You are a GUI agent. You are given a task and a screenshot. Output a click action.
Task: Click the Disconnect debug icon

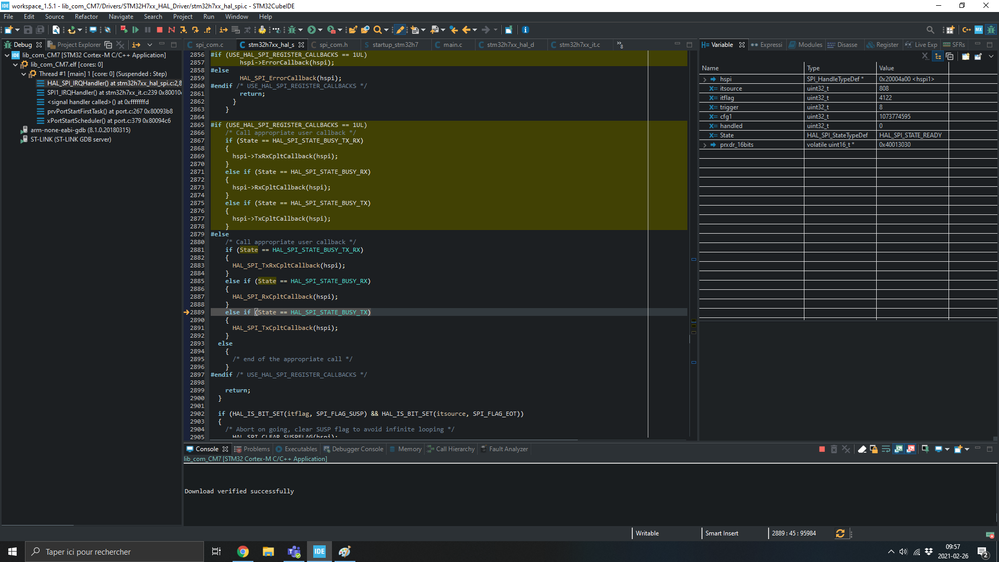click(171, 30)
